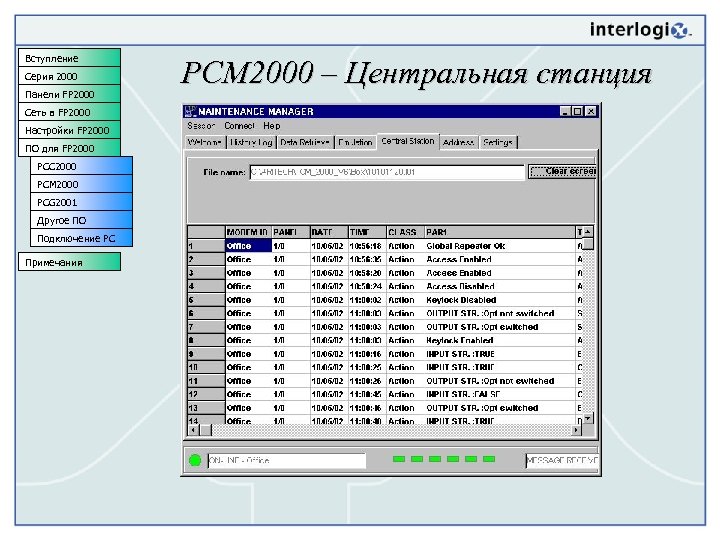Select row header number 5
The image size is (720, 540).
[206, 300]
